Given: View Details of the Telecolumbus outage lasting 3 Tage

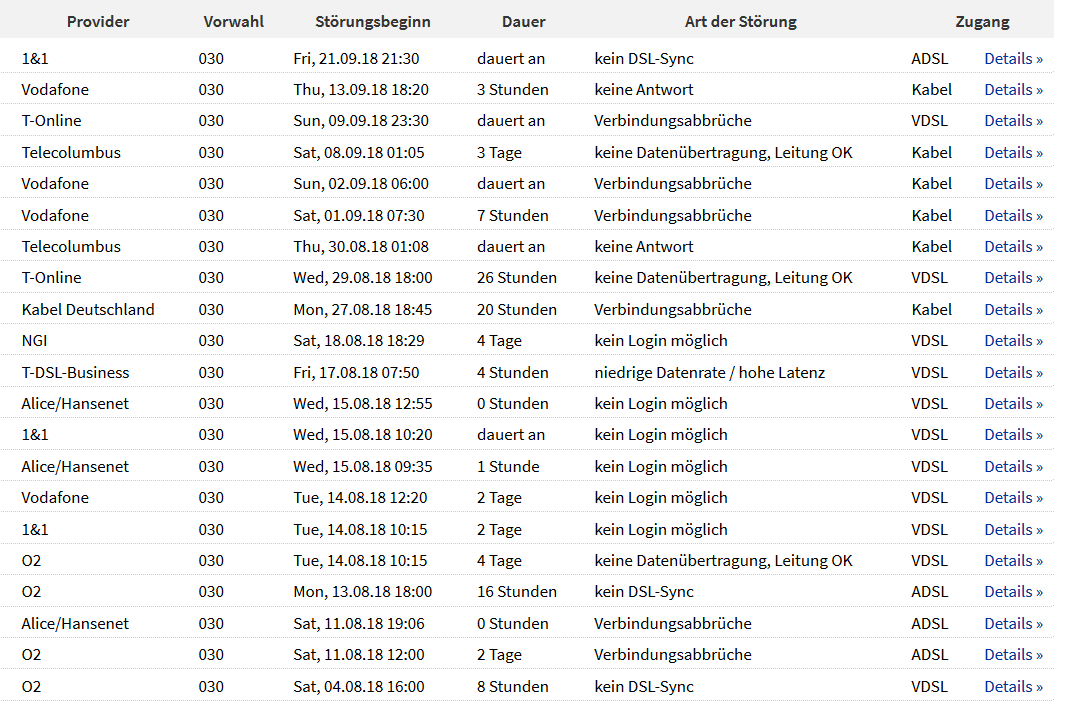Looking at the screenshot, I should pyautogui.click(x=1013, y=152).
